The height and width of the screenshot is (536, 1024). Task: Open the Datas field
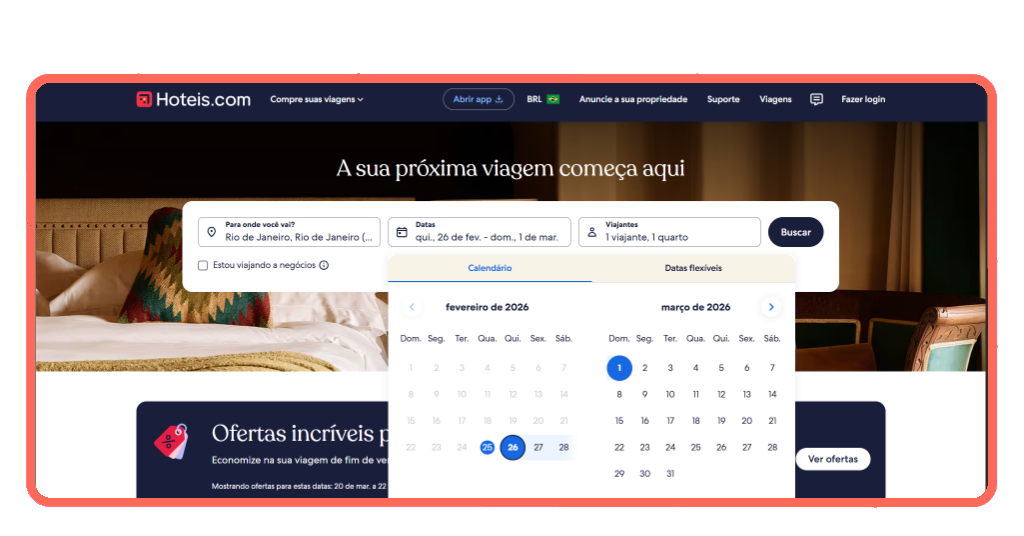[479, 232]
